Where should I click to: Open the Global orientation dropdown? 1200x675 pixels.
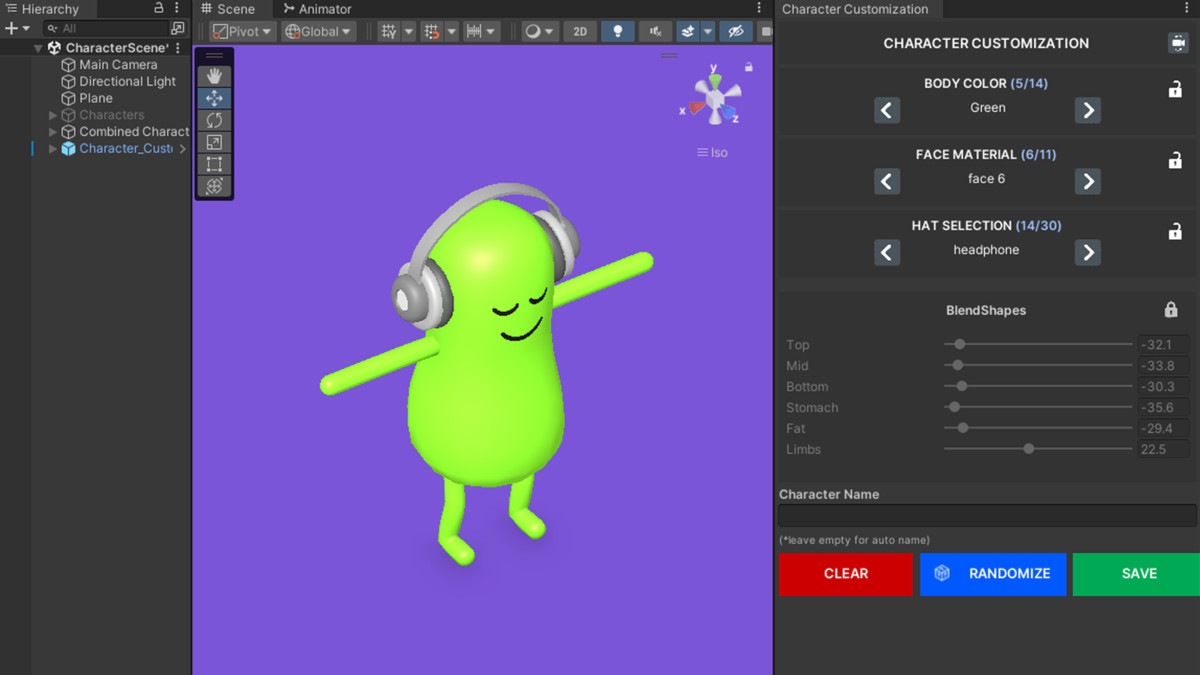(x=318, y=31)
